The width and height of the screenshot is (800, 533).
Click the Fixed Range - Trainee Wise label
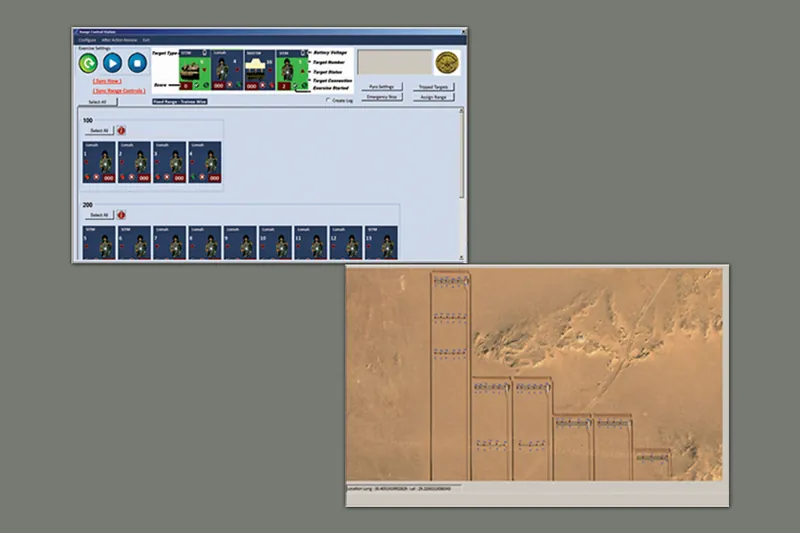(180, 101)
